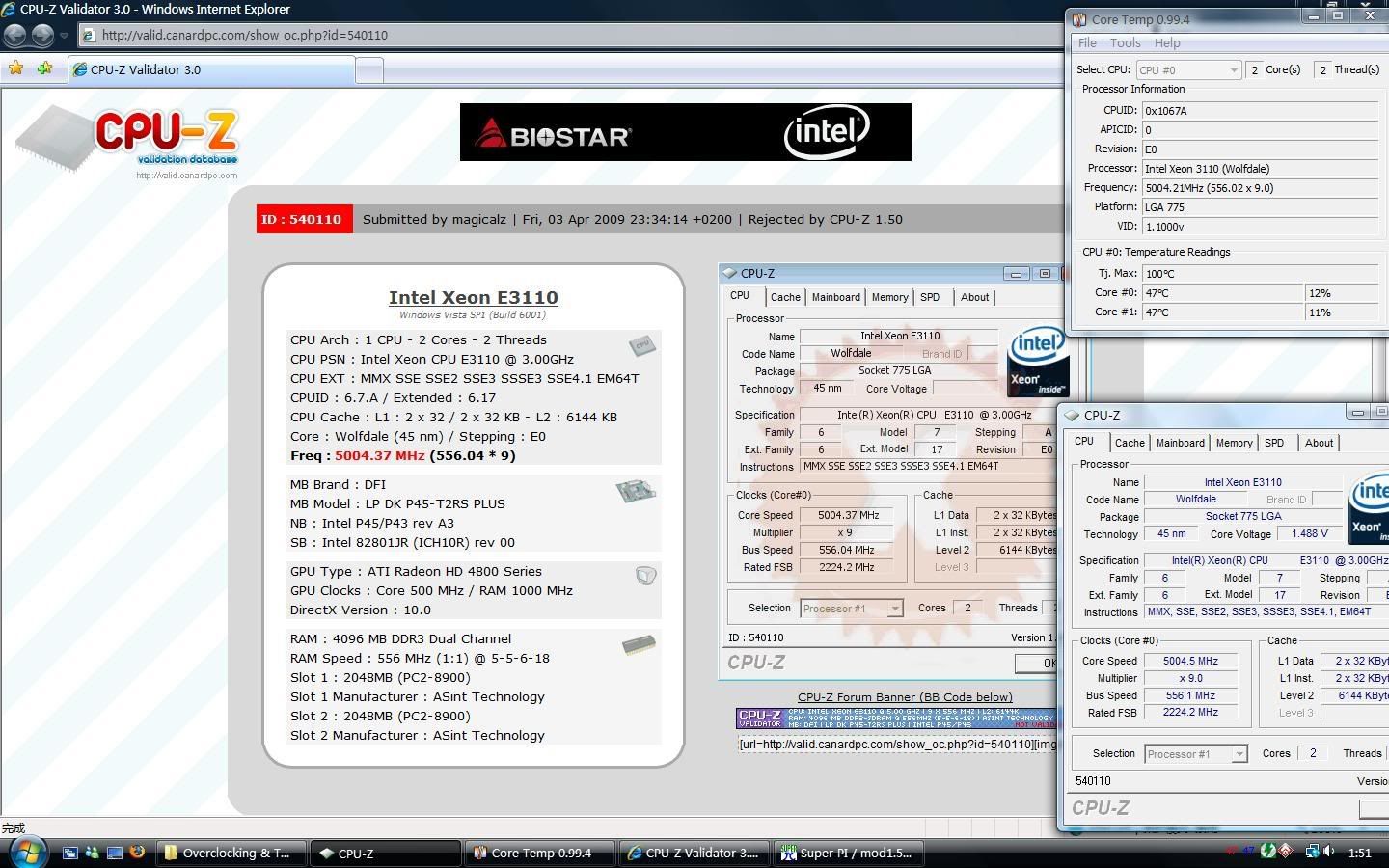1389x868 pixels.
Task: Open Core Temp Help menu
Action: [x=1167, y=42]
